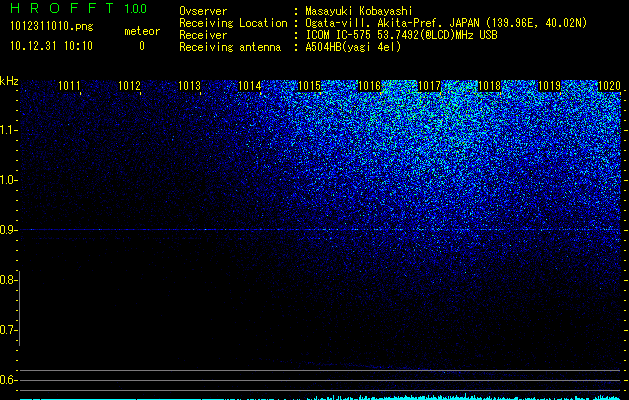The image size is (629, 400).
Task: Click the 1014 time marker
Action: (250, 86)
